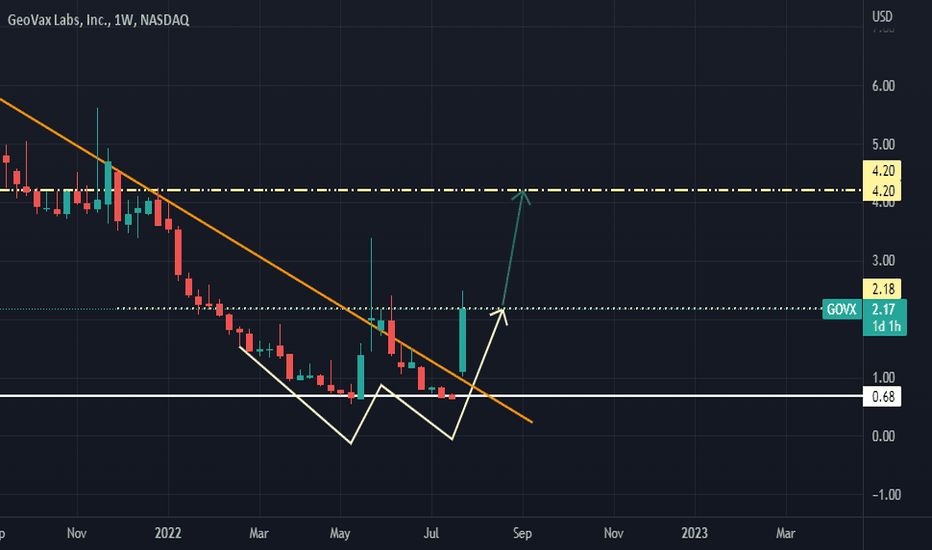Click the 2023 label on time axis
Viewport: 932px width, 550px height.
(694, 533)
